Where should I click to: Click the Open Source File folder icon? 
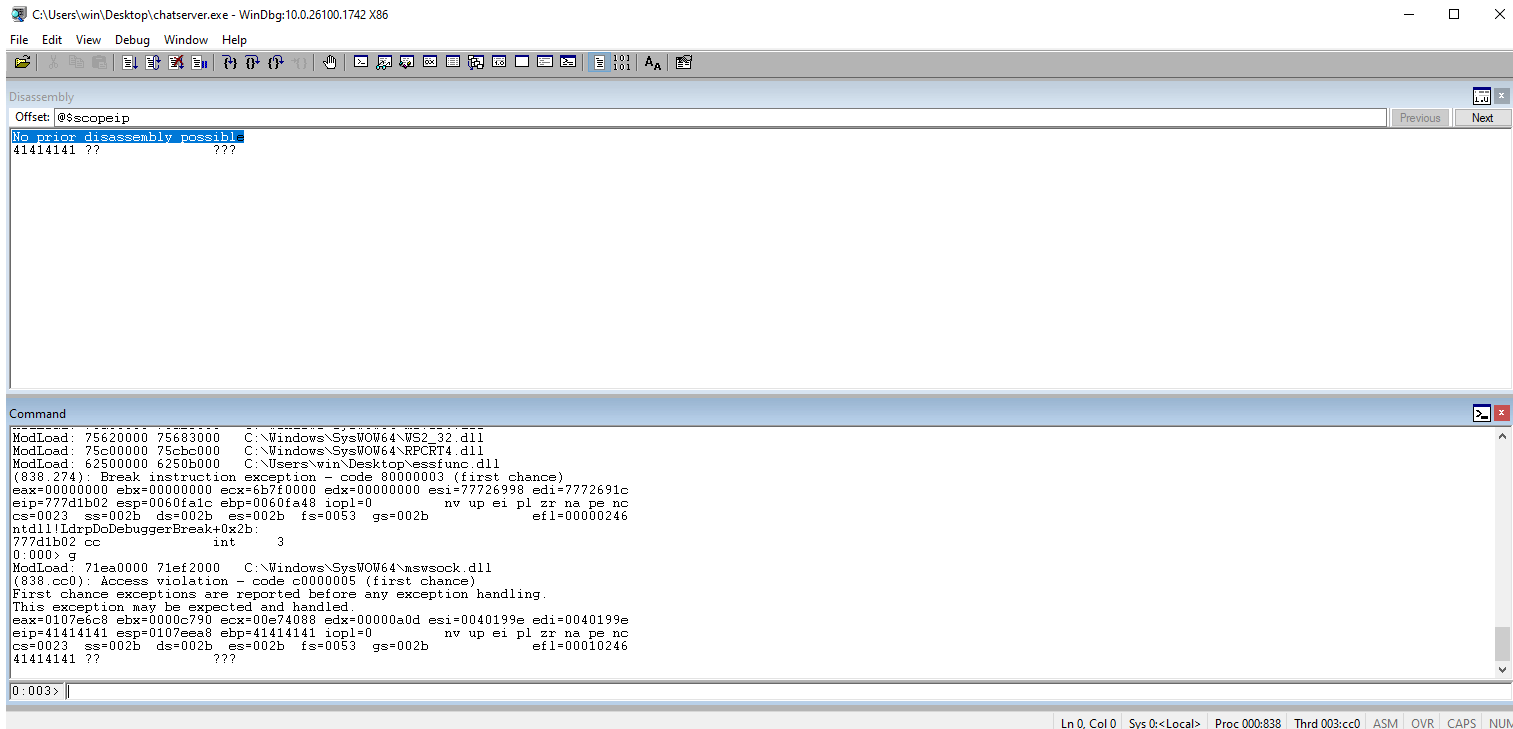22,62
